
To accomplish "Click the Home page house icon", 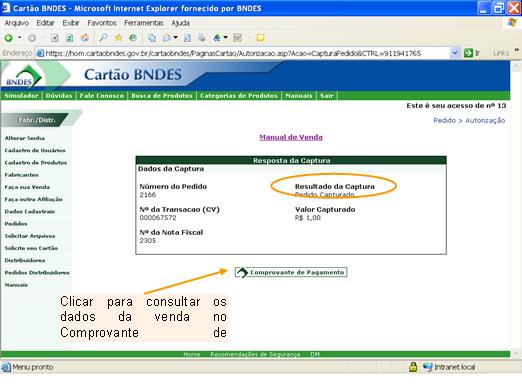I will point(85,38).
